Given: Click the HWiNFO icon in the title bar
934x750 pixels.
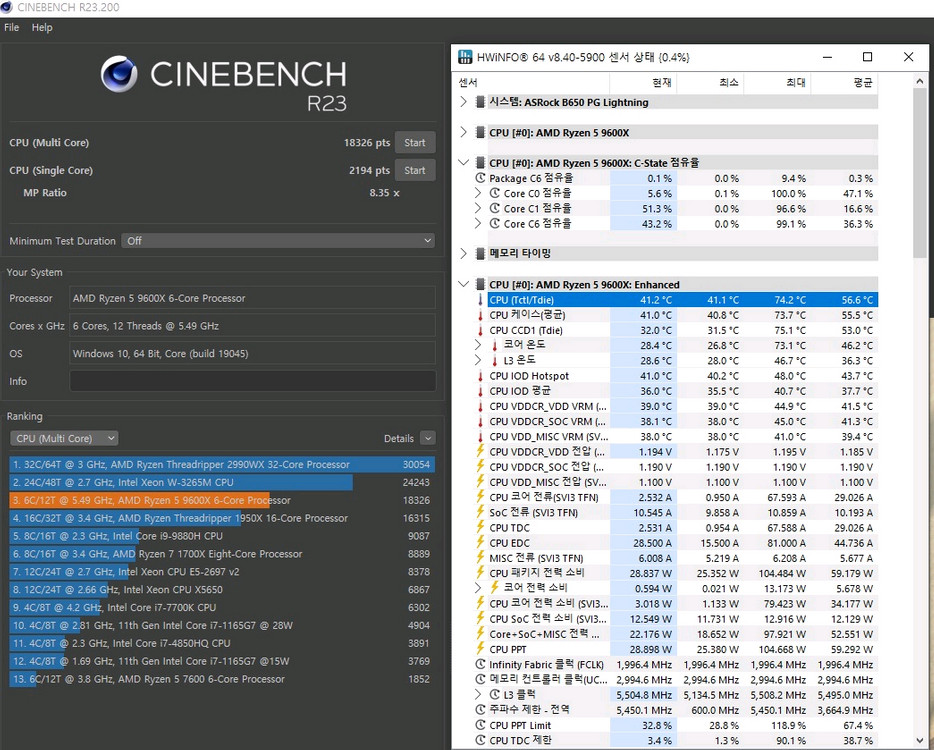Looking at the screenshot, I should 464,57.
